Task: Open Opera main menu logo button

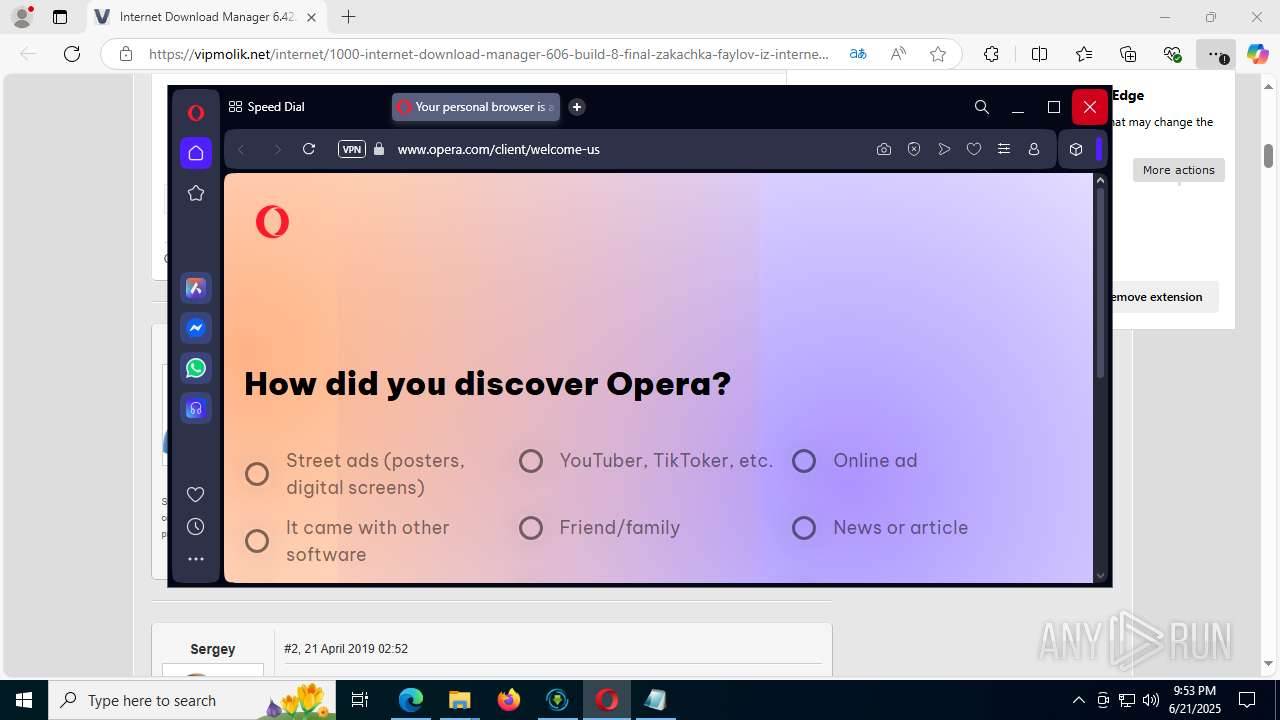Action: pos(196,113)
